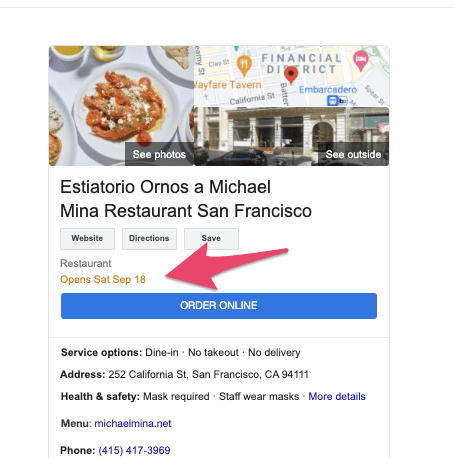Get Directions to the restaurant
This screenshot has width=454, height=458.
pos(149,239)
